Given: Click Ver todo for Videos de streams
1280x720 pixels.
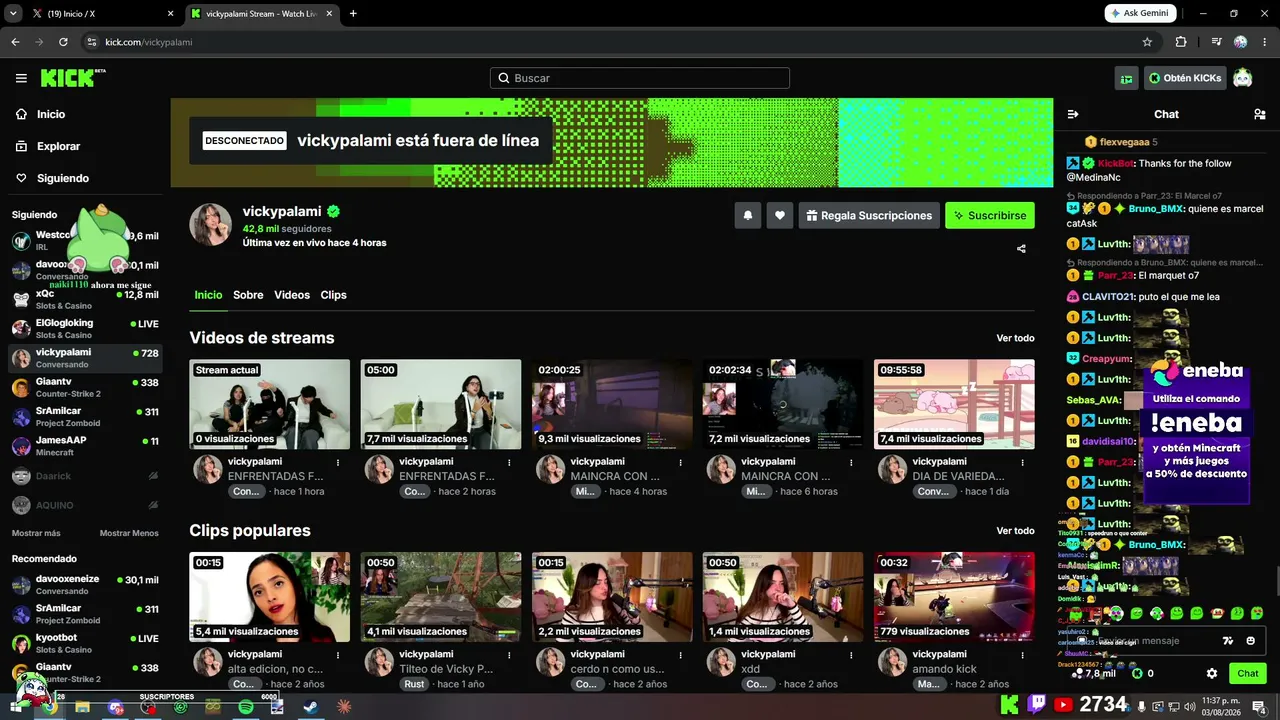Looking at the screenshot, I should pos(1015,338).
